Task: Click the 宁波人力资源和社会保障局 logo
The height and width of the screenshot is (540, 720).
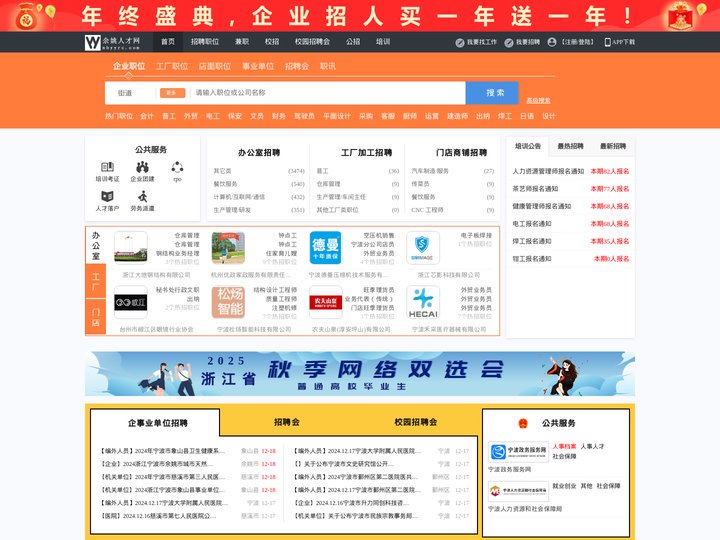Action: 518,491
